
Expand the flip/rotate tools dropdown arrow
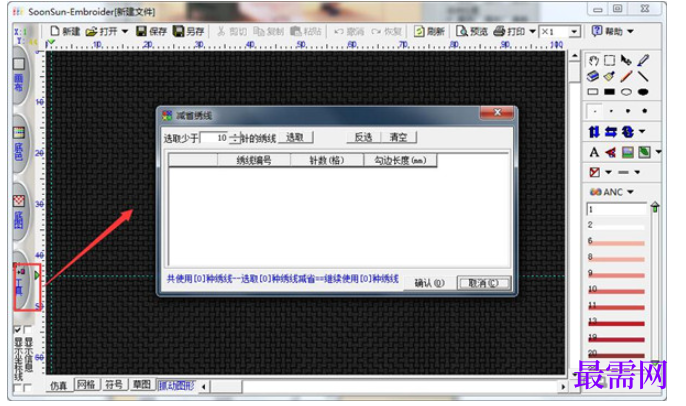pos(642,131)
